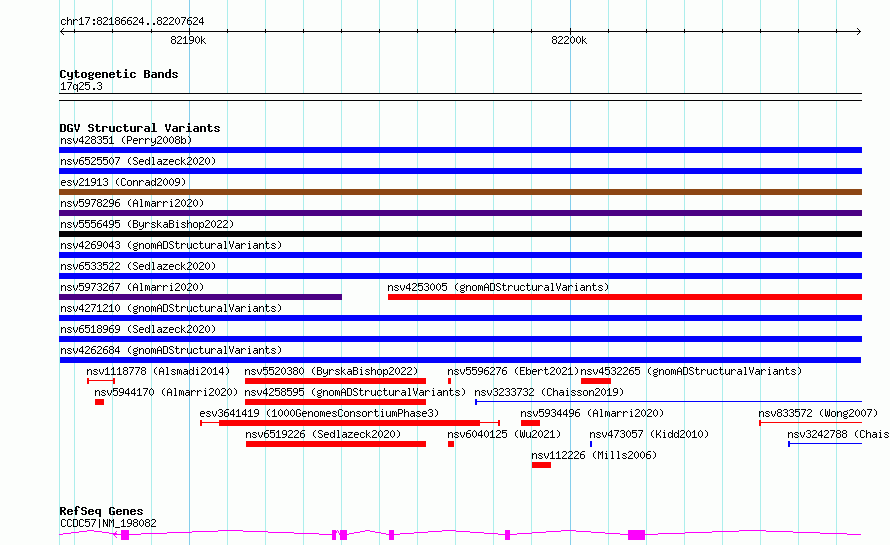Viewport: 890px width, 545px height.
Task: Click the blue nsv473057 Kidd2010 tick
Action: coord(591,444)
